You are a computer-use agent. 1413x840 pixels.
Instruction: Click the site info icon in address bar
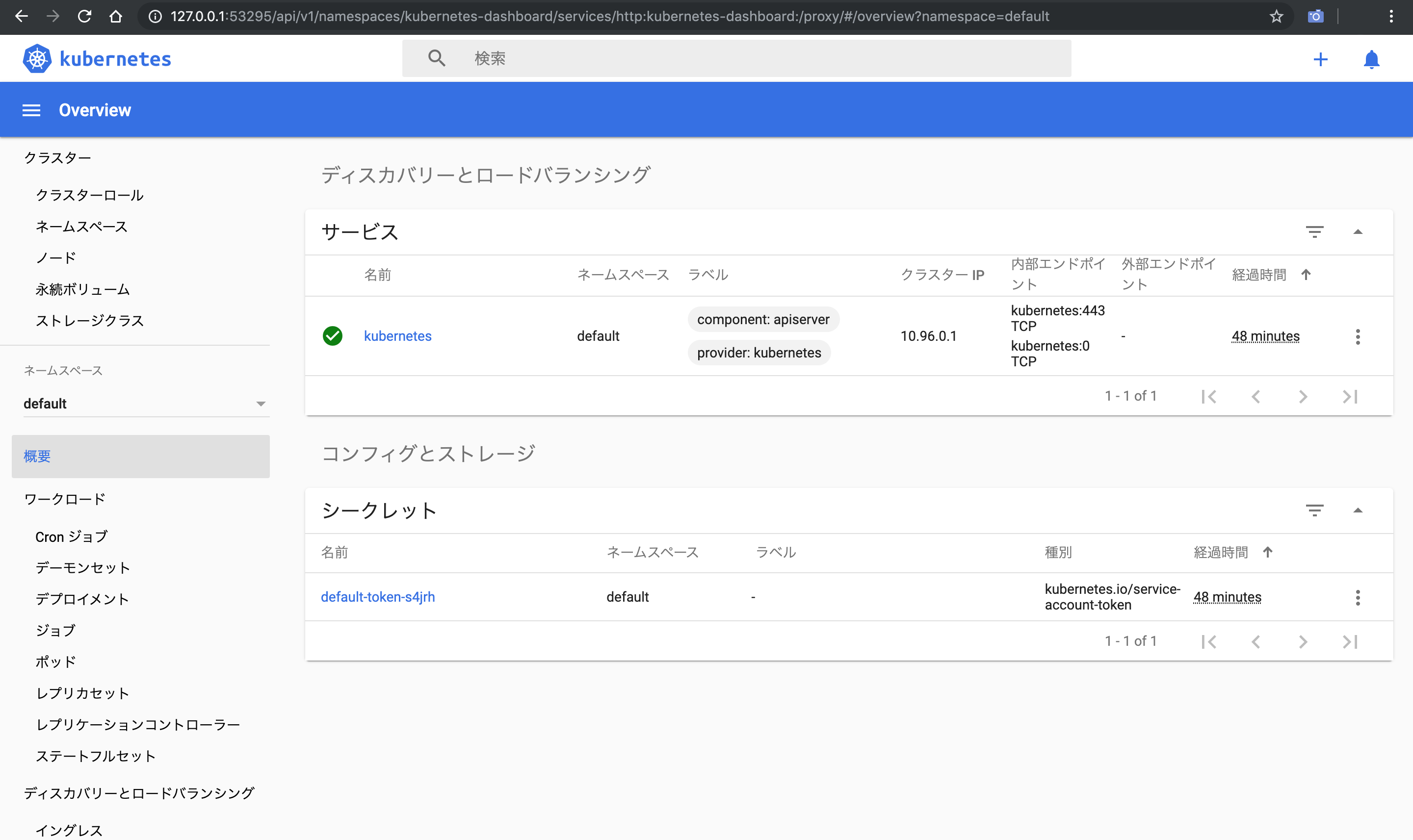point(155,16)
